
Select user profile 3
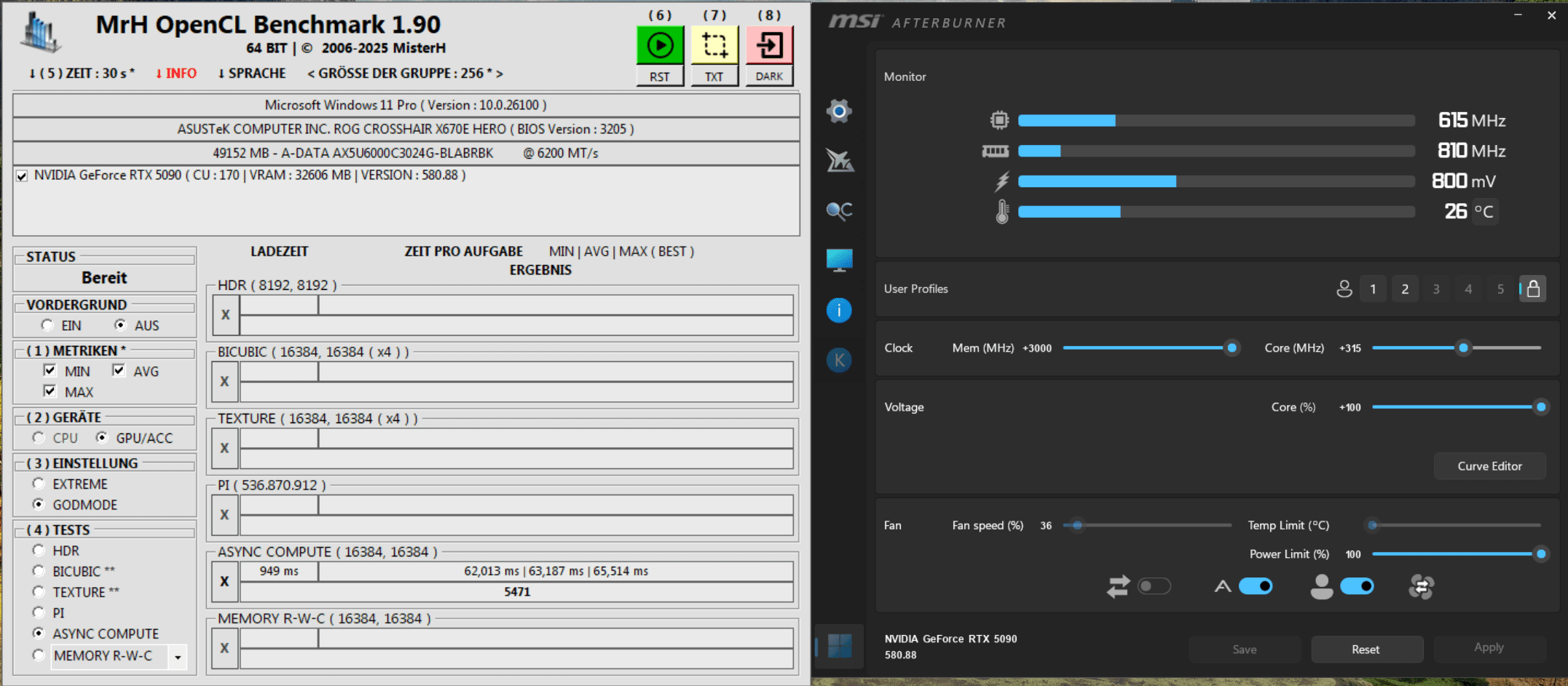coord(1436,289)
